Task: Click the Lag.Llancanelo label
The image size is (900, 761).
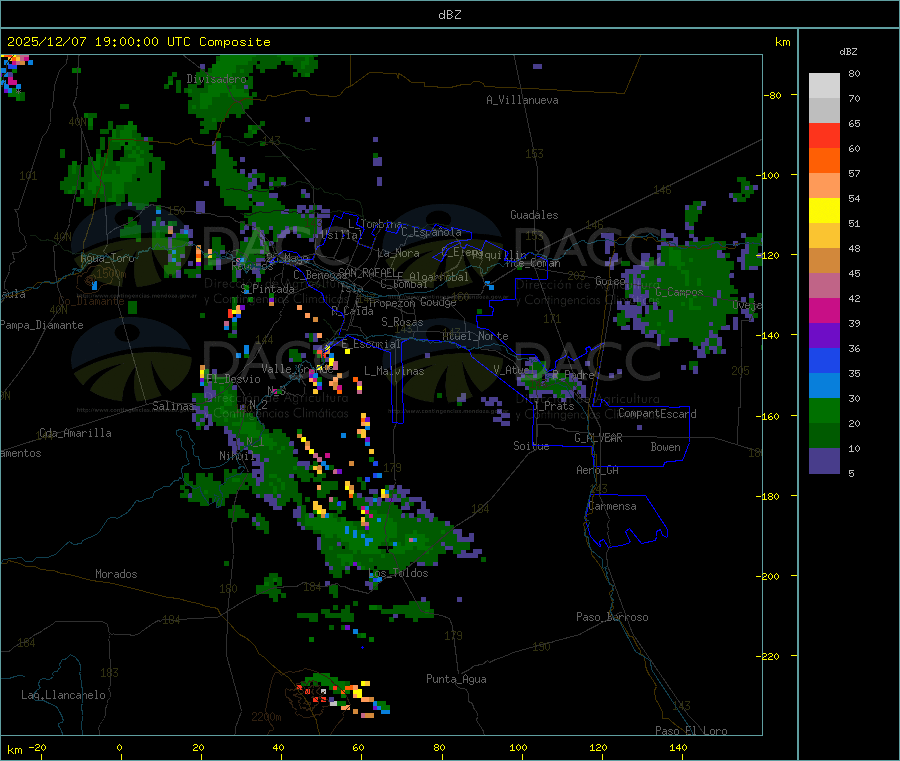Action: (x=63, y=695)
